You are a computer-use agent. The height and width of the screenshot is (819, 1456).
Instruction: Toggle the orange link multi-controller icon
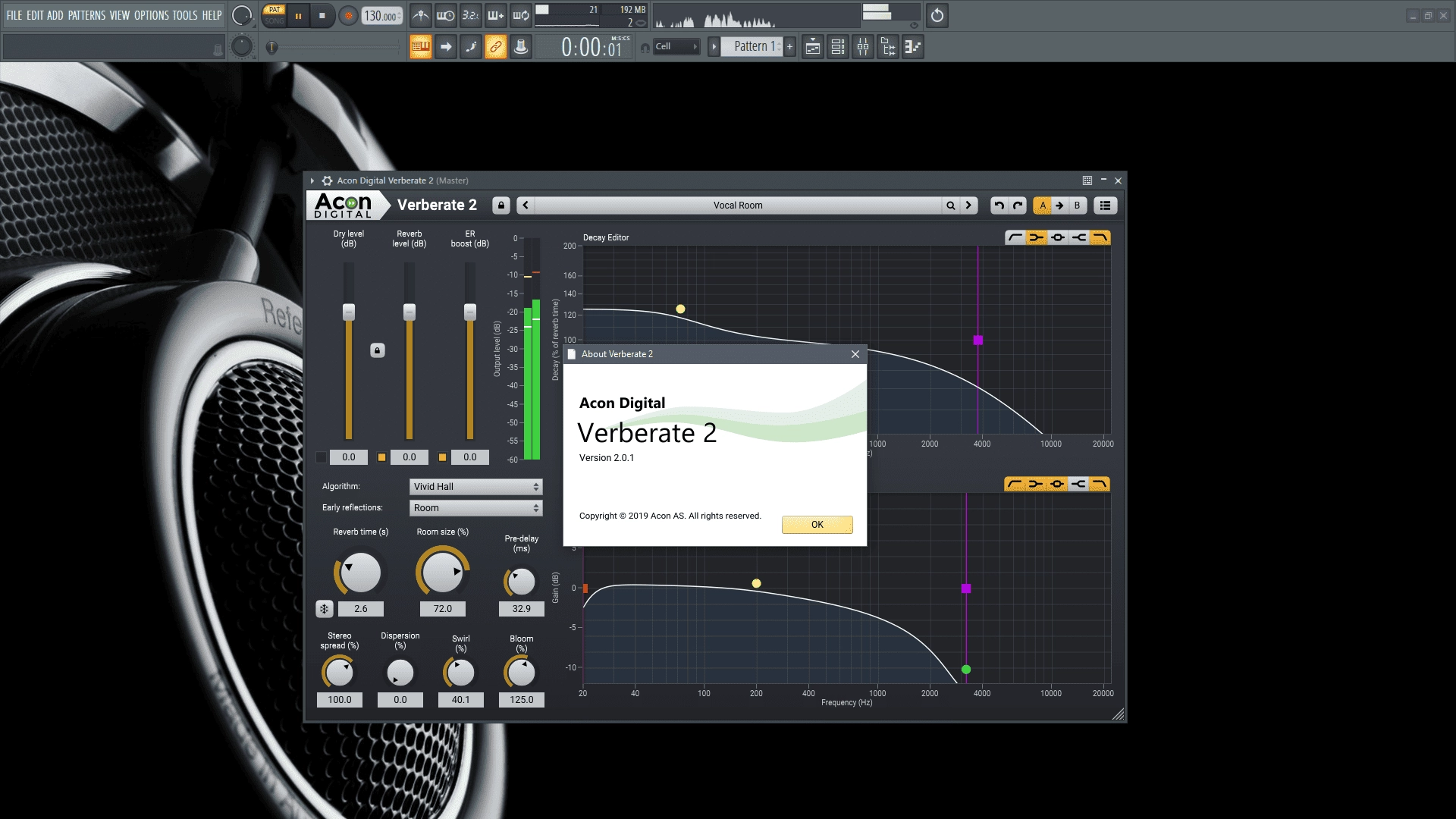(496, 47)
